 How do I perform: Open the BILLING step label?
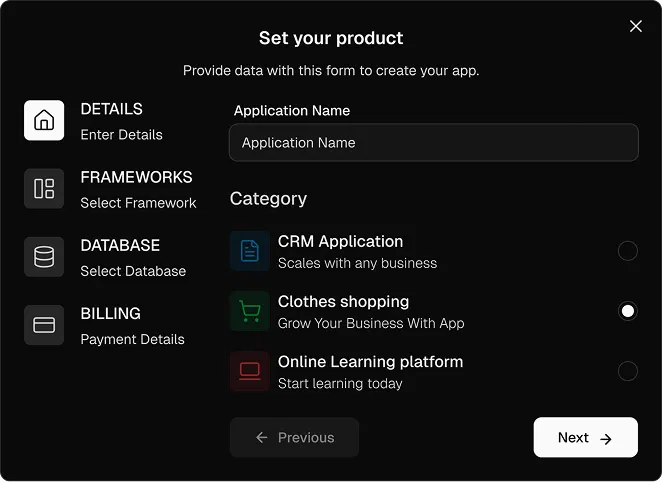coord(110,313)
